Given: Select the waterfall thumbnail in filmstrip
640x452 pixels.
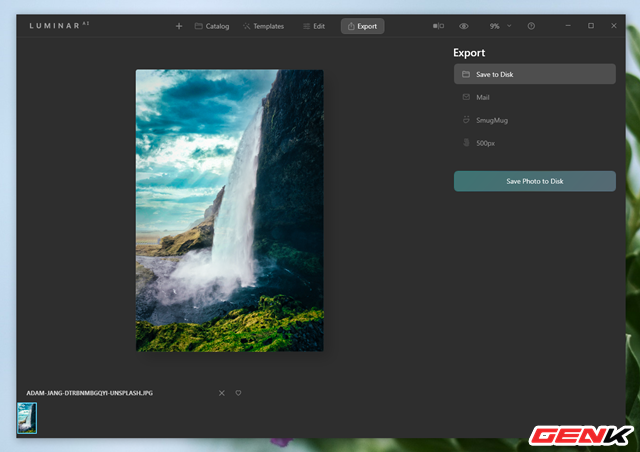Looking at the screenshot, I should tap(27, 418).
